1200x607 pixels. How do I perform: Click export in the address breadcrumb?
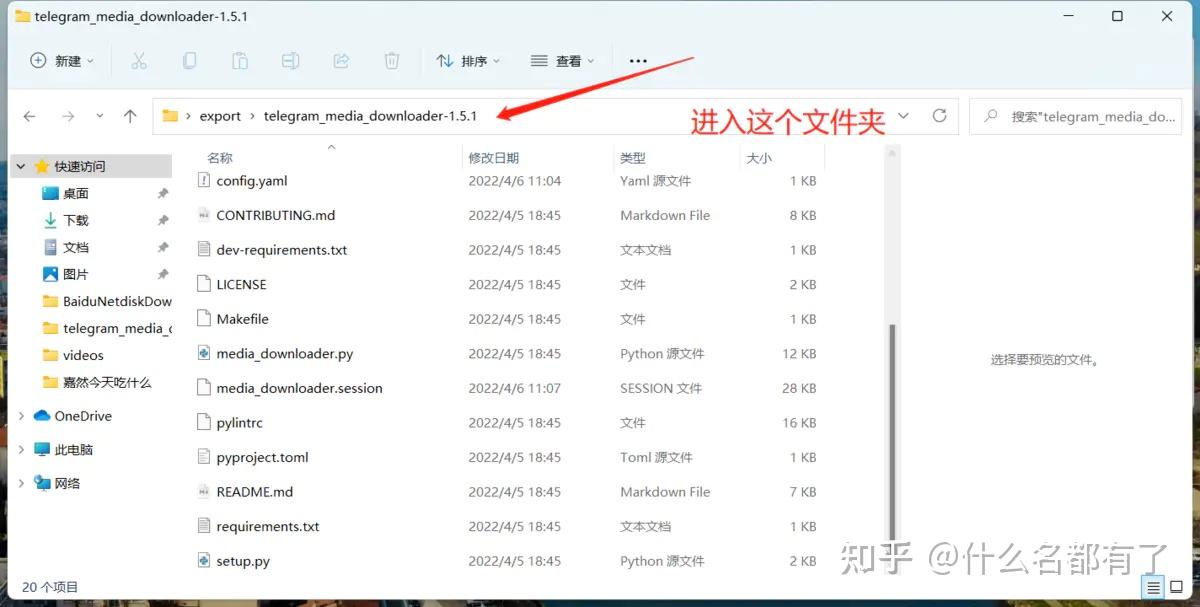(220, 115)
